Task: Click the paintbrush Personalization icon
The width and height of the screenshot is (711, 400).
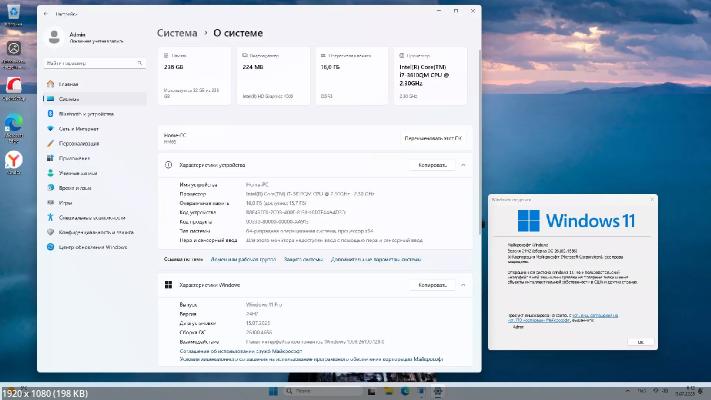Action: click(50, 143)
